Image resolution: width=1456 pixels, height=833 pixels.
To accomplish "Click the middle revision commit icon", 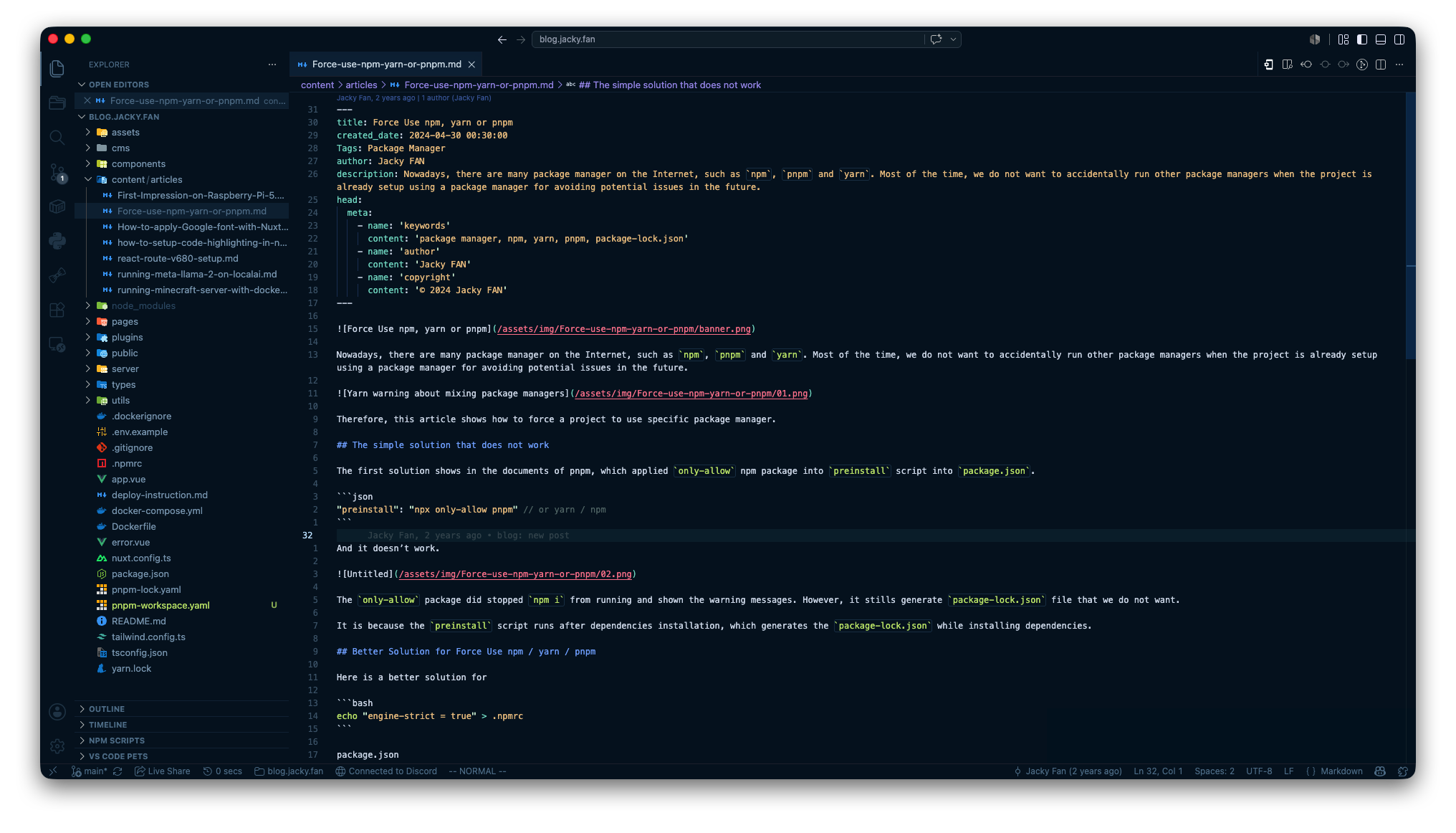I will (1325, 65).
